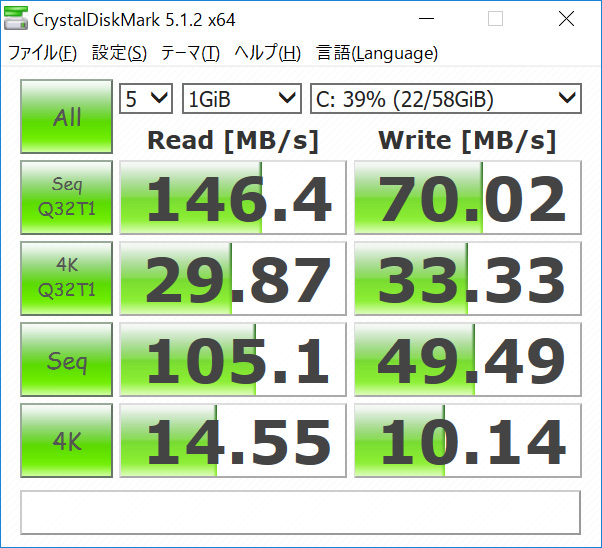Viewport: 602px width, 548px height.
Task: Click the empty comment field at bottom
Action: [x=300, y=512]
